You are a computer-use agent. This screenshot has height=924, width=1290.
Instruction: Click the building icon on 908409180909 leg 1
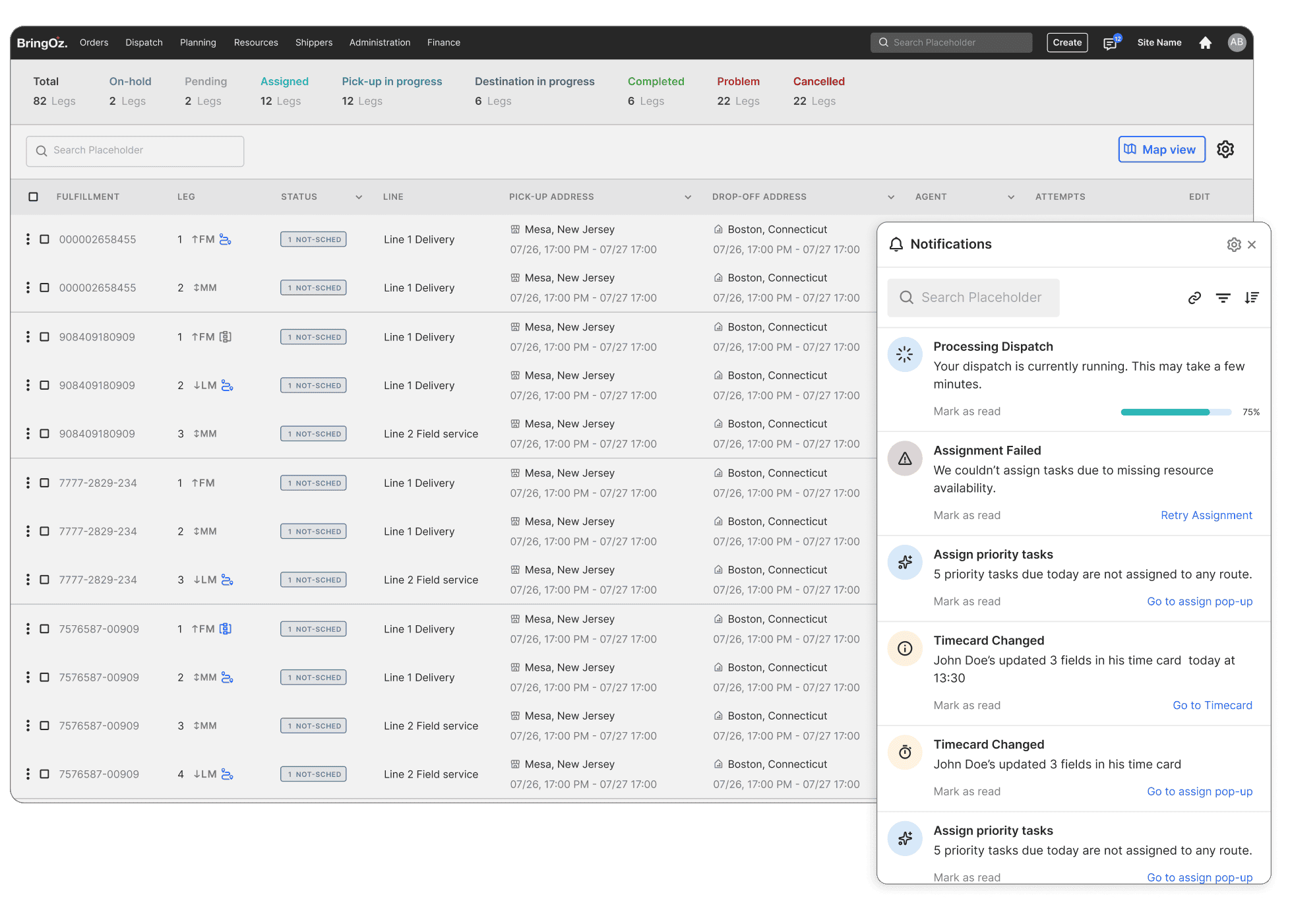(226, 337)
